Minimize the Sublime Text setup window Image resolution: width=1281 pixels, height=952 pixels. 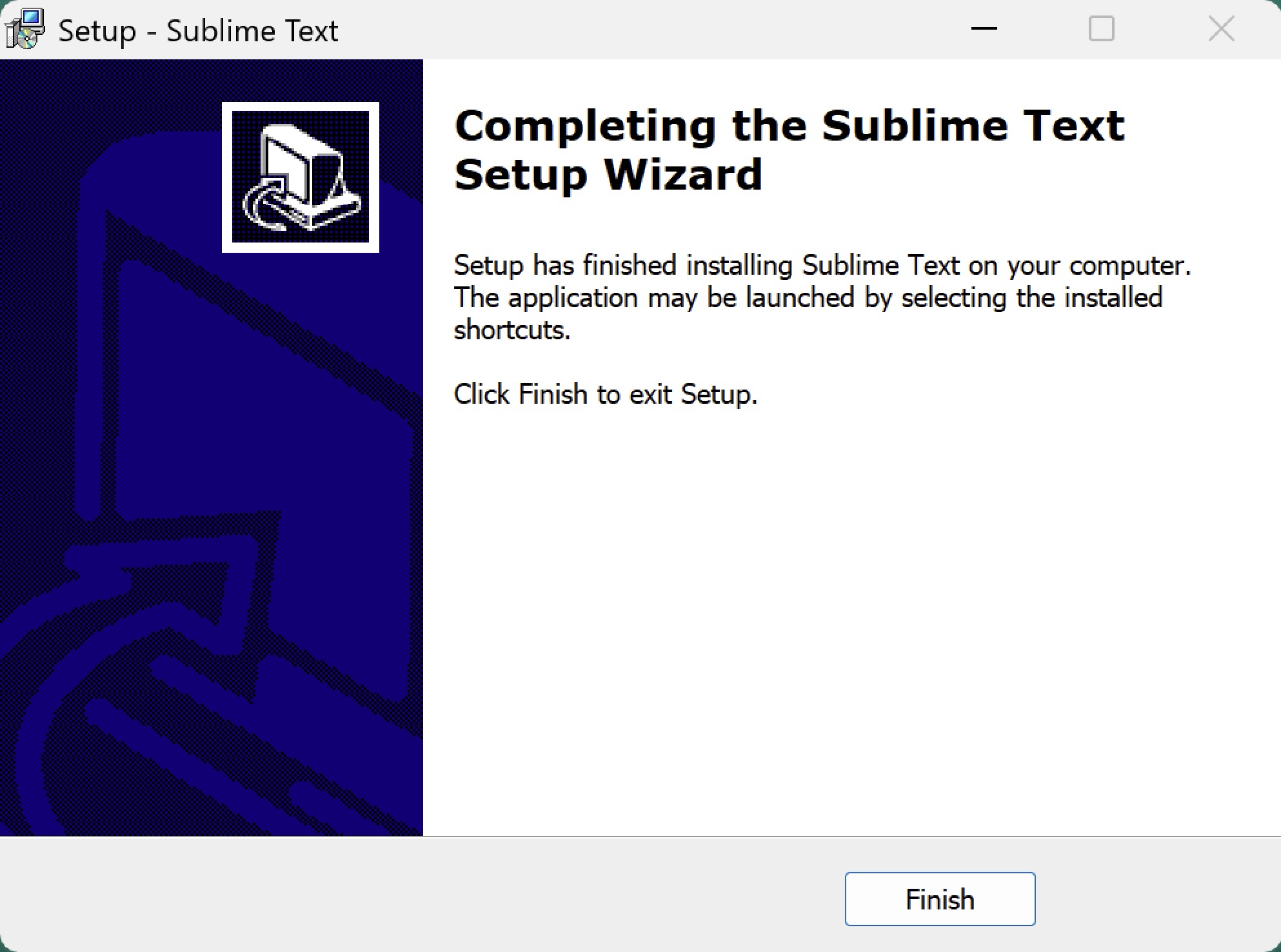984,29
